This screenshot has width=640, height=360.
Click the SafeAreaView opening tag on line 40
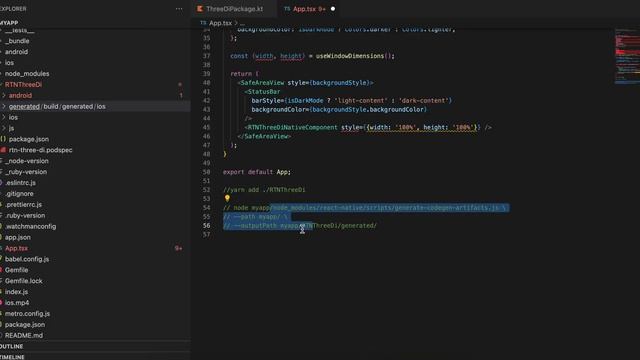(x=262, y=83)
